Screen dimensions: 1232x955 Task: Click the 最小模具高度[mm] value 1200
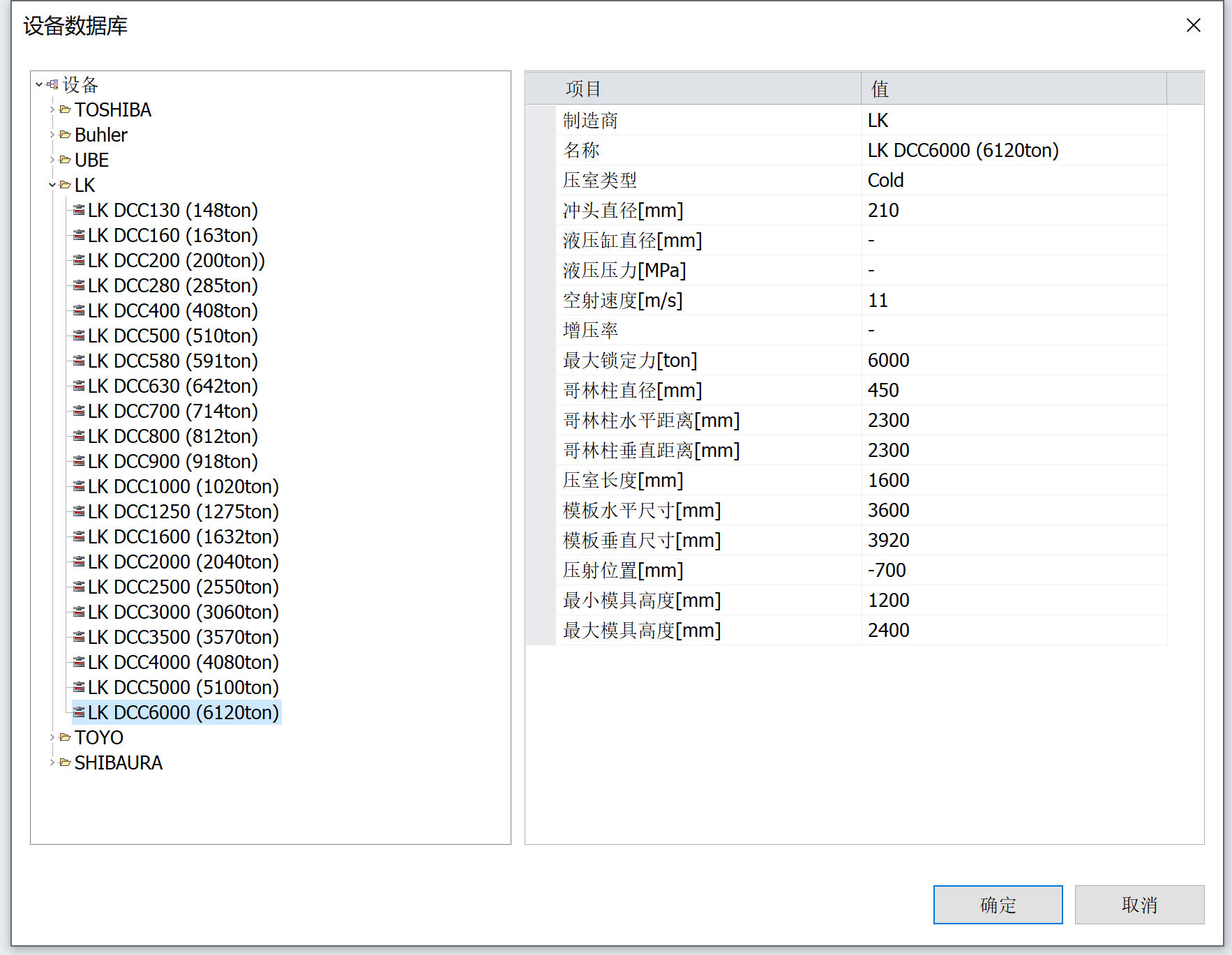(x=889, y=600)
